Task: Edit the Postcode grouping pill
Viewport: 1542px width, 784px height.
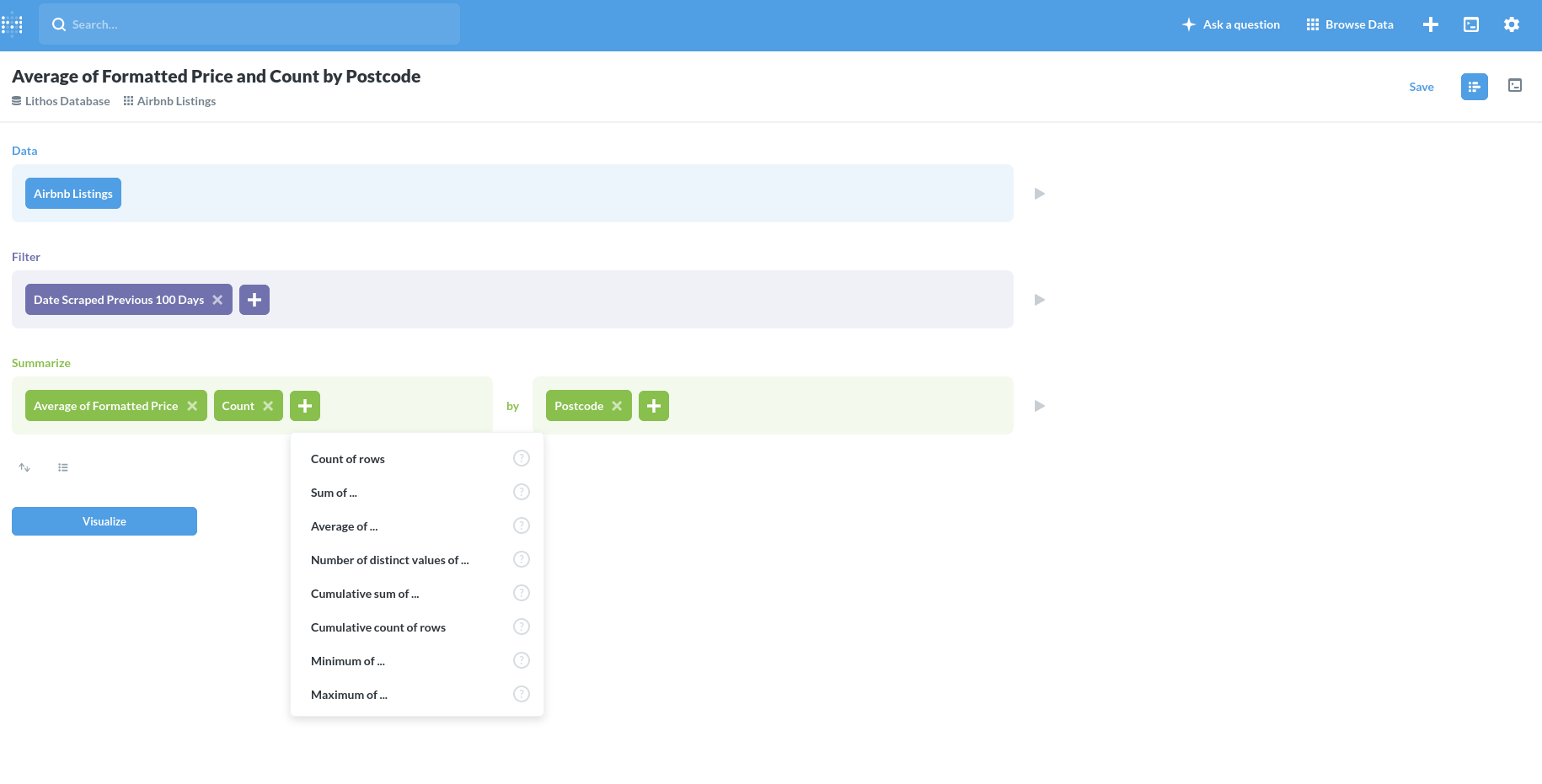Action: (x=579, y=406)
